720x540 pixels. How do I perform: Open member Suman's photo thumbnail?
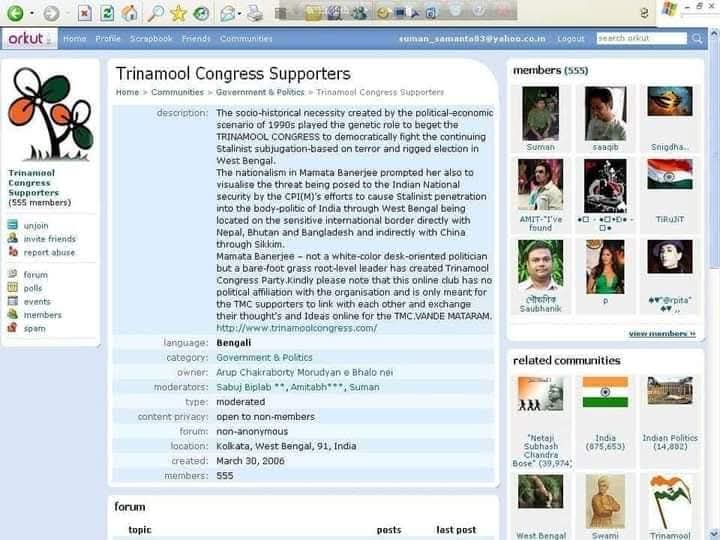(540, 113)
